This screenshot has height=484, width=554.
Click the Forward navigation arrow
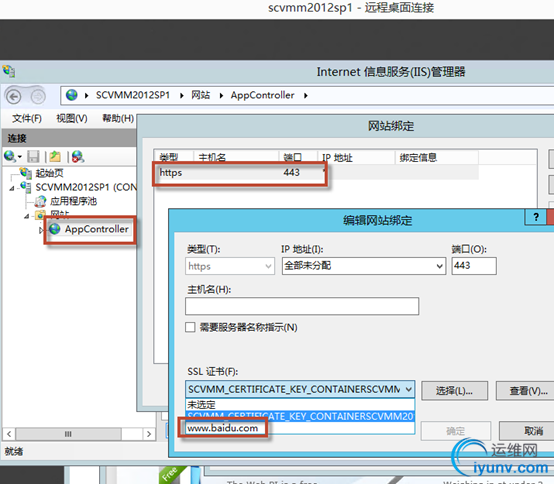tap(38, 96)
